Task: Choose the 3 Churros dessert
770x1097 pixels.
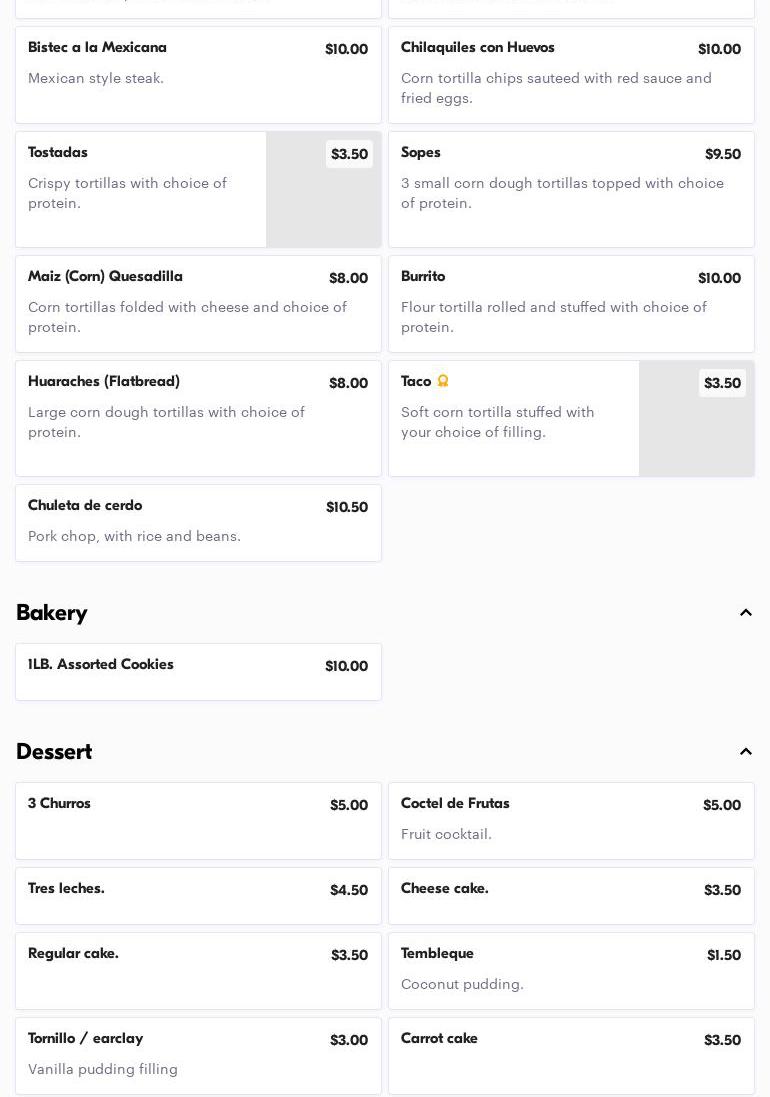Action: tap(198, 820)
